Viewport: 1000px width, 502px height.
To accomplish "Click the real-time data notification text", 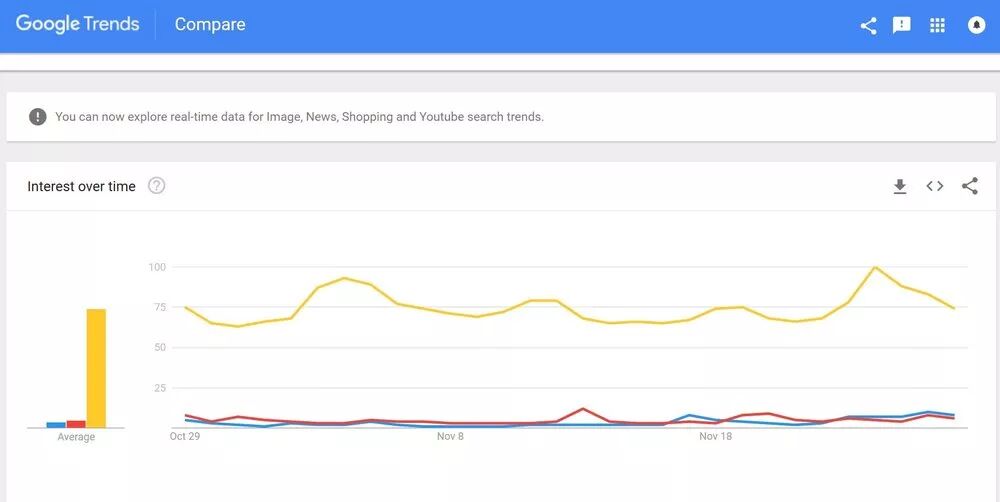I will pyautogui.click(x=299, y=117).
